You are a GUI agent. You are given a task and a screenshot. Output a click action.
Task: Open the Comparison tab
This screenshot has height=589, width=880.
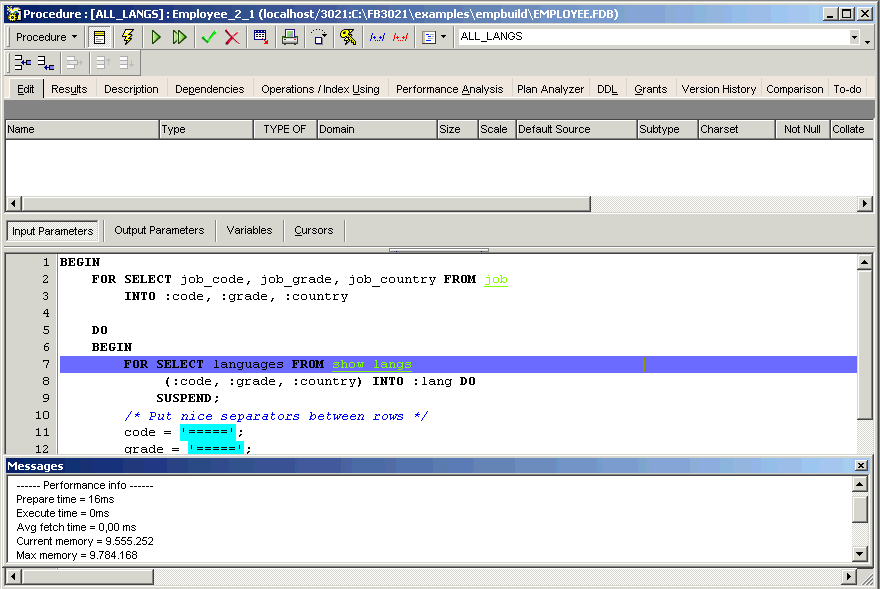click(x=795, y=89)
